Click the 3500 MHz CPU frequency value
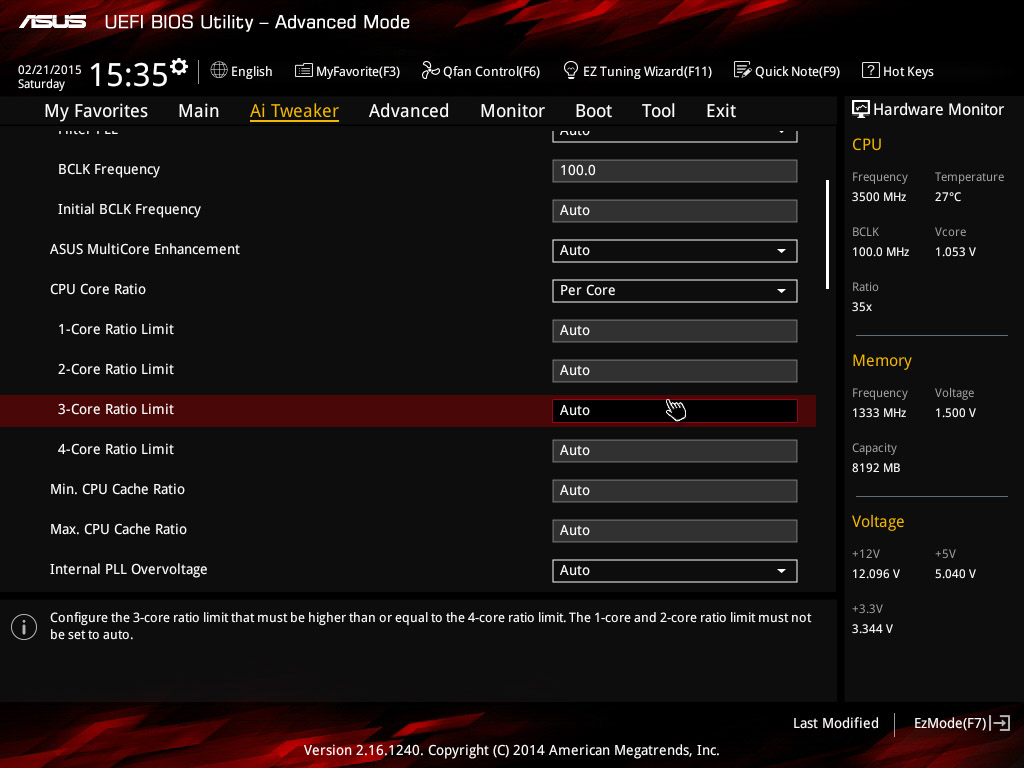 tap(879, 197)
